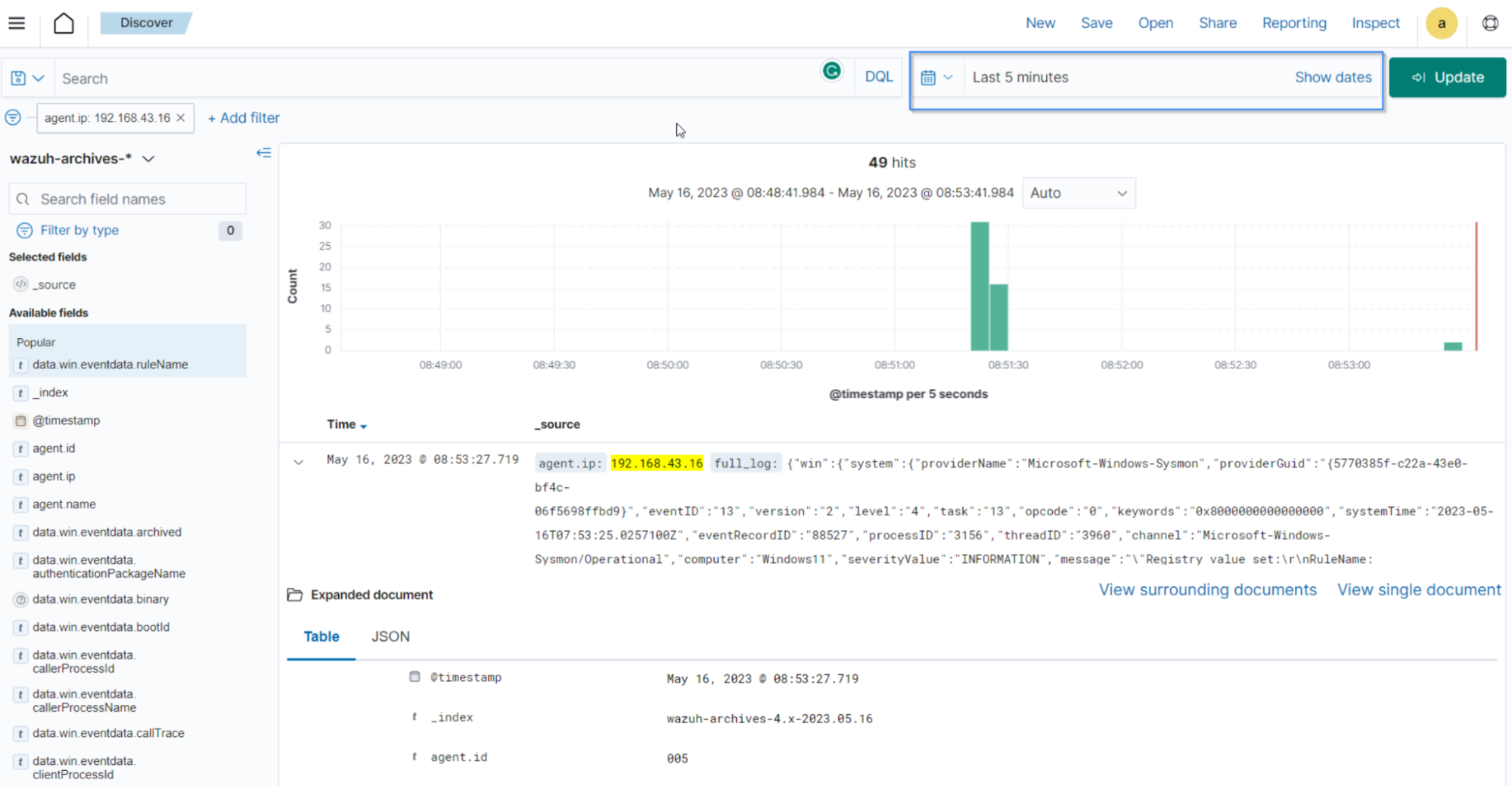The width and height of the screenshot is (1512, 786).
Task: Open the filter options icon beside agent.ip
Action: click(x=13, y=118)
